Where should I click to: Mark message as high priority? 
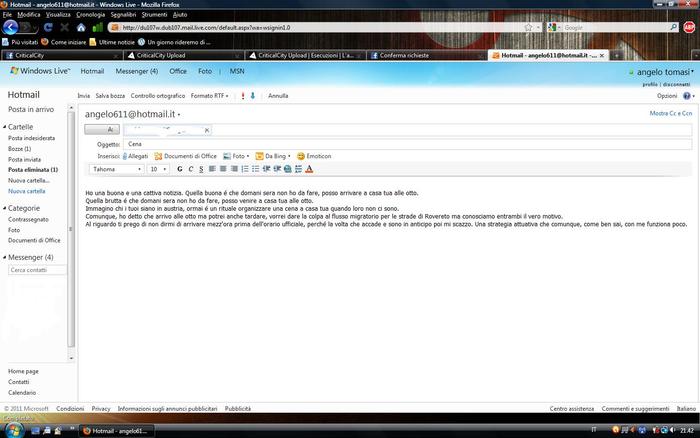[243, 96]
